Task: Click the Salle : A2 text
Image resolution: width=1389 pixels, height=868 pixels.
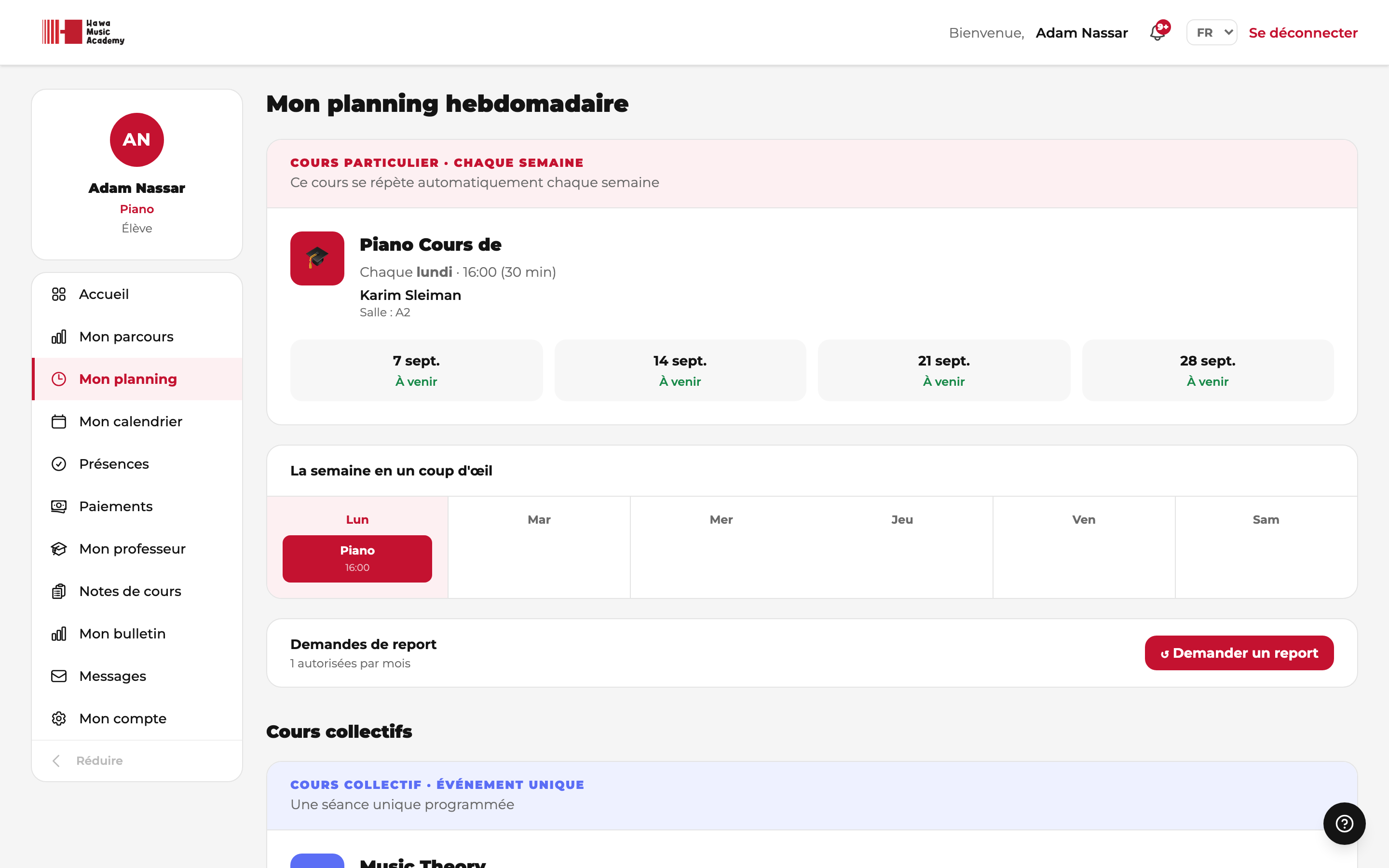Action: click(385, 312)
